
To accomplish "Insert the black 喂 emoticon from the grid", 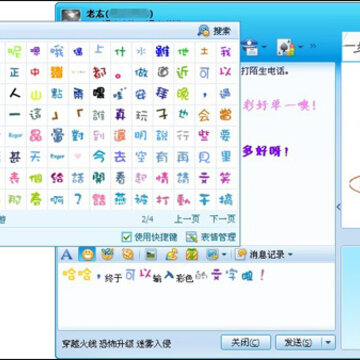I will [99, 94].
